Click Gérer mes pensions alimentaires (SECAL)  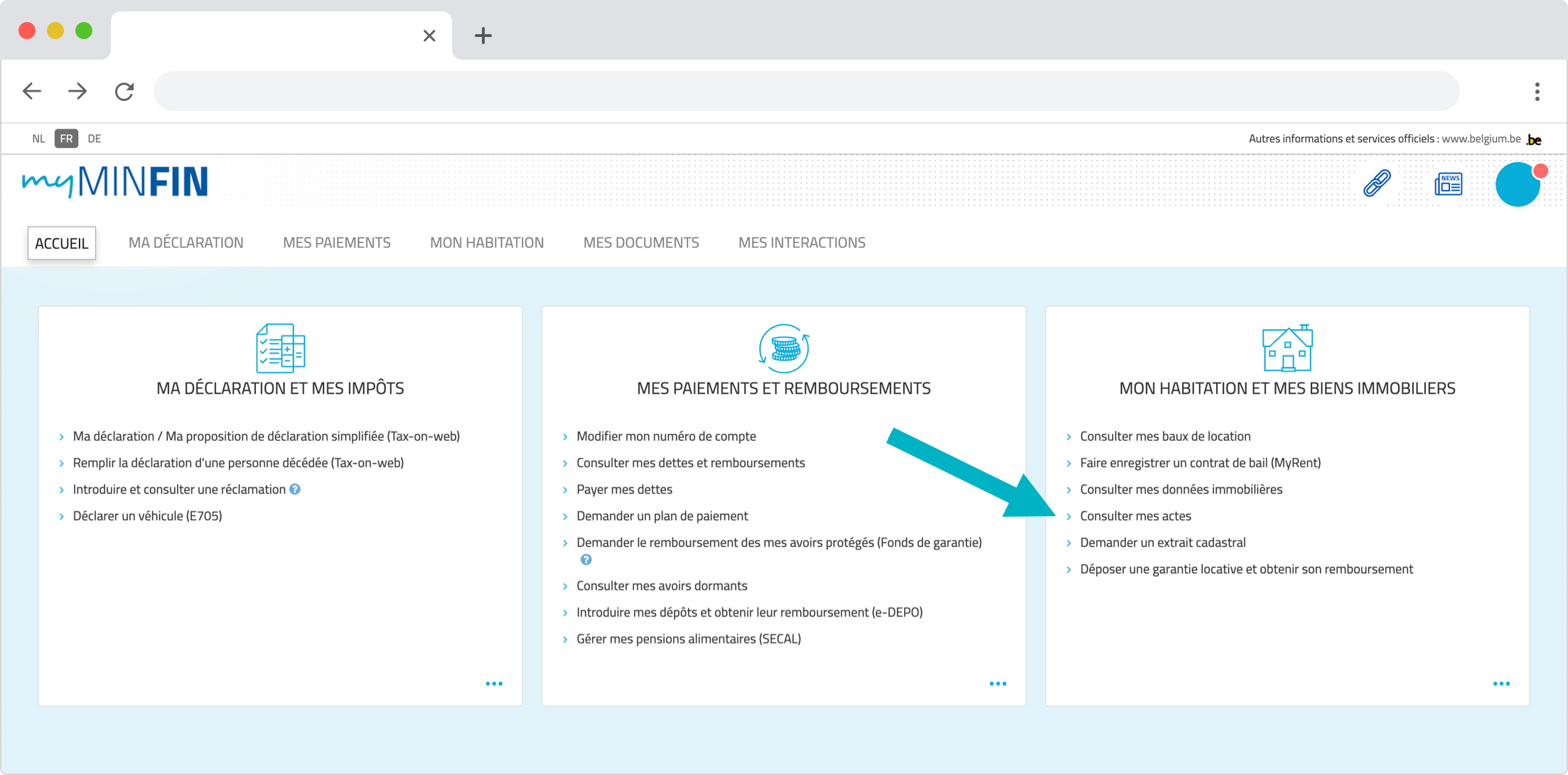[689, 639]
